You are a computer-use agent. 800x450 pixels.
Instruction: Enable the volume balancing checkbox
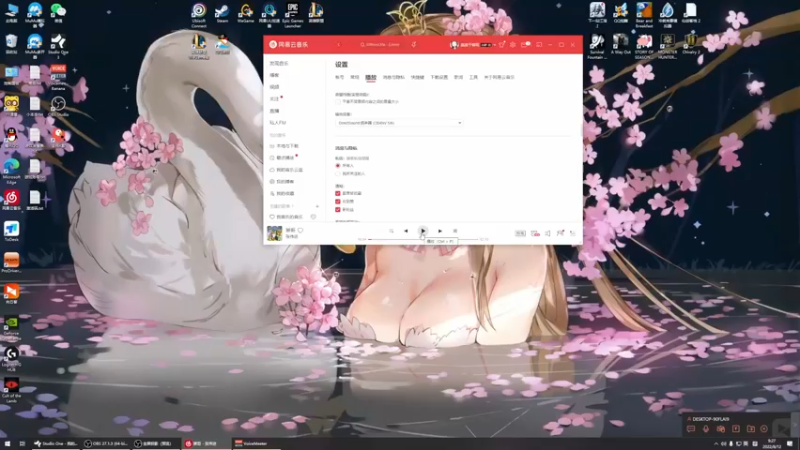click(x=338, y=102)
